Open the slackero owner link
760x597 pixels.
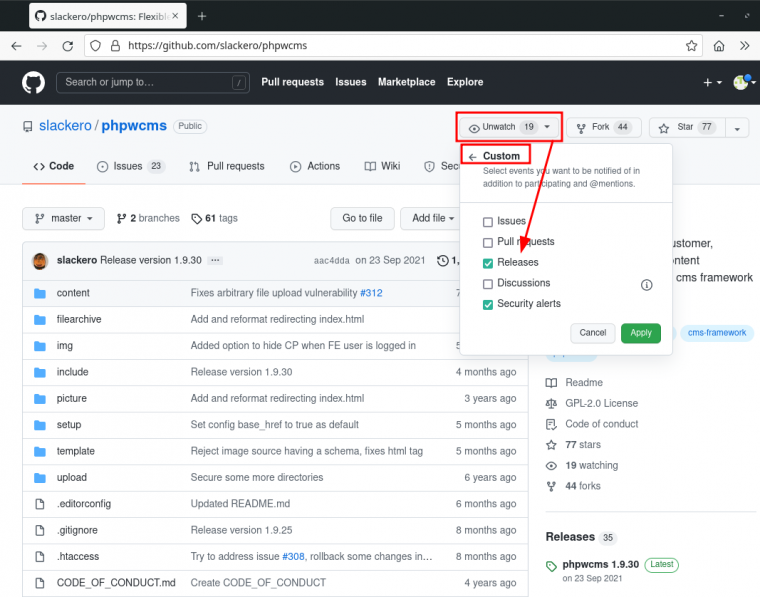pos(65,126)
